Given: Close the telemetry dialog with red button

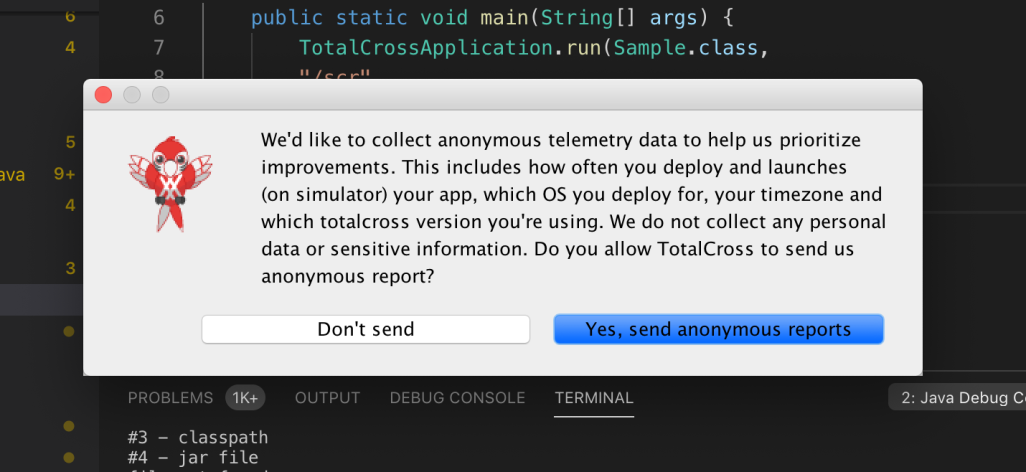Looking at the screenshot, I should pyautogui.click(x=103, y=95).
